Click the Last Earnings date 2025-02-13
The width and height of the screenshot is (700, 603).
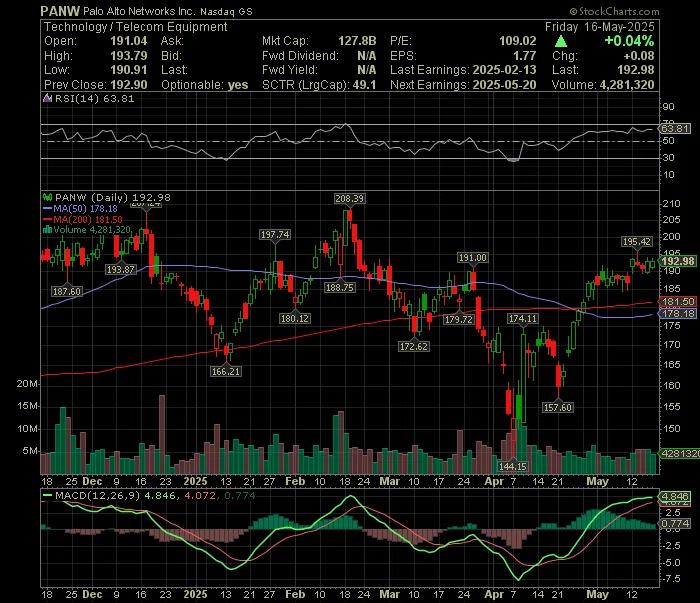click(504, 70)
